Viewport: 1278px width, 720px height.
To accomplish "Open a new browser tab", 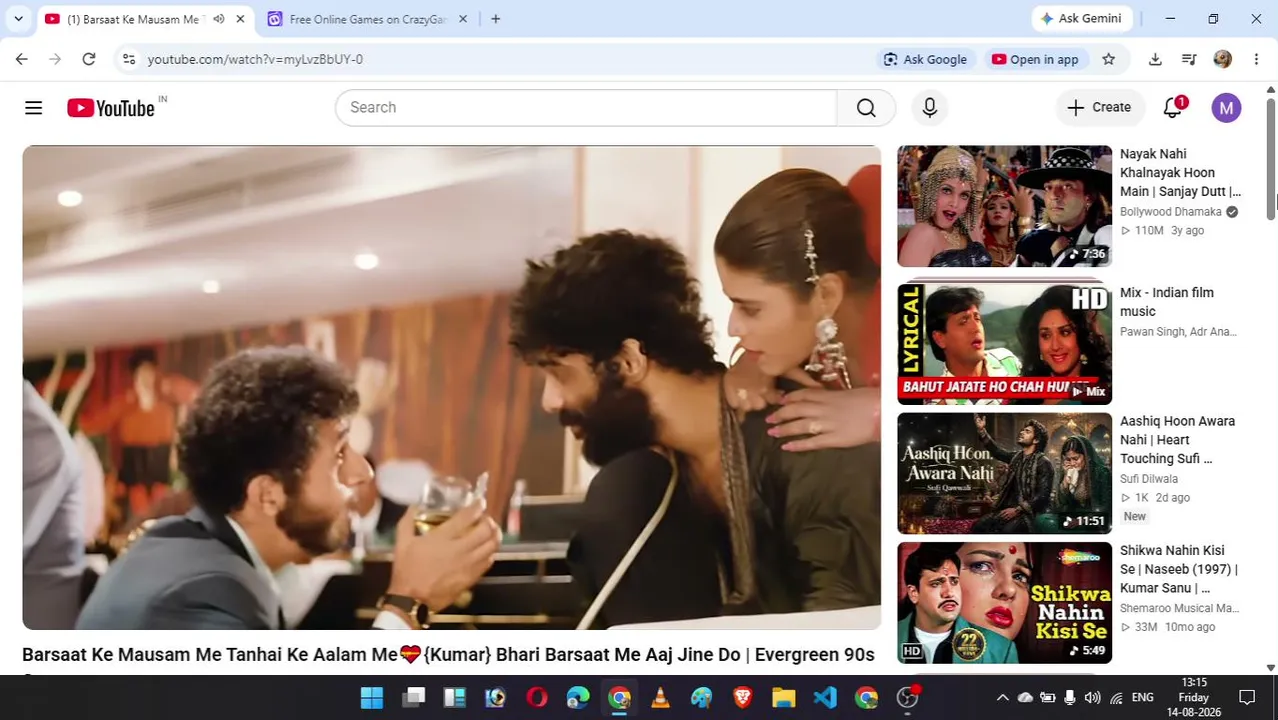I will (495, 19).
